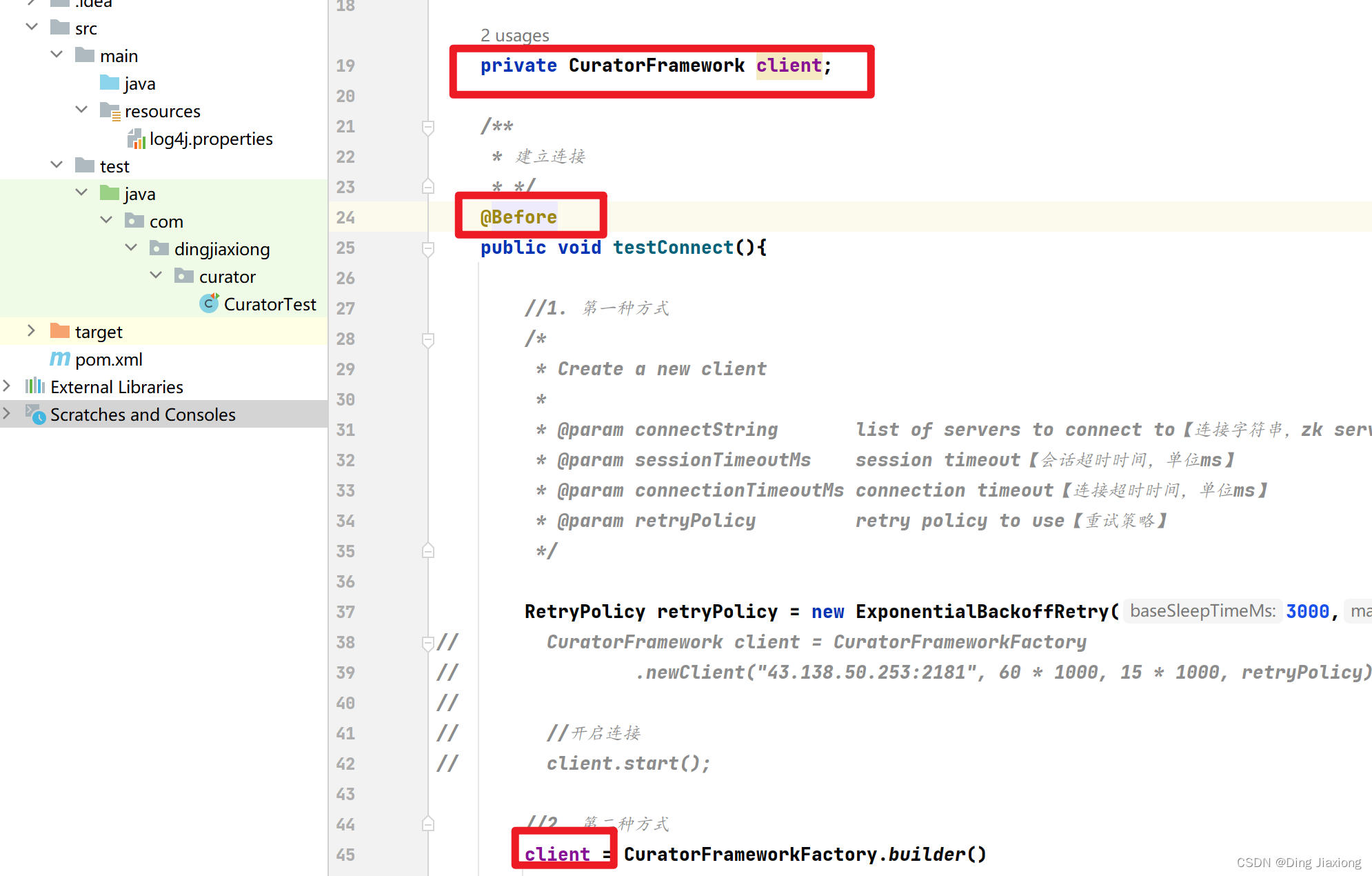The image size is (1372, 876).
Task: Select the target folder label
Action: click(99, 332)
